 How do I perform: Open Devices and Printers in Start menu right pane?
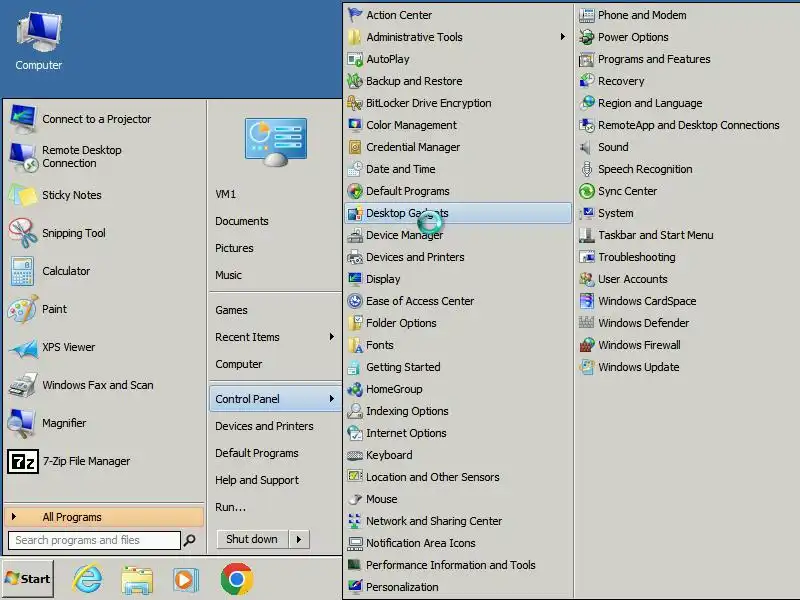[x=264, y=426]
